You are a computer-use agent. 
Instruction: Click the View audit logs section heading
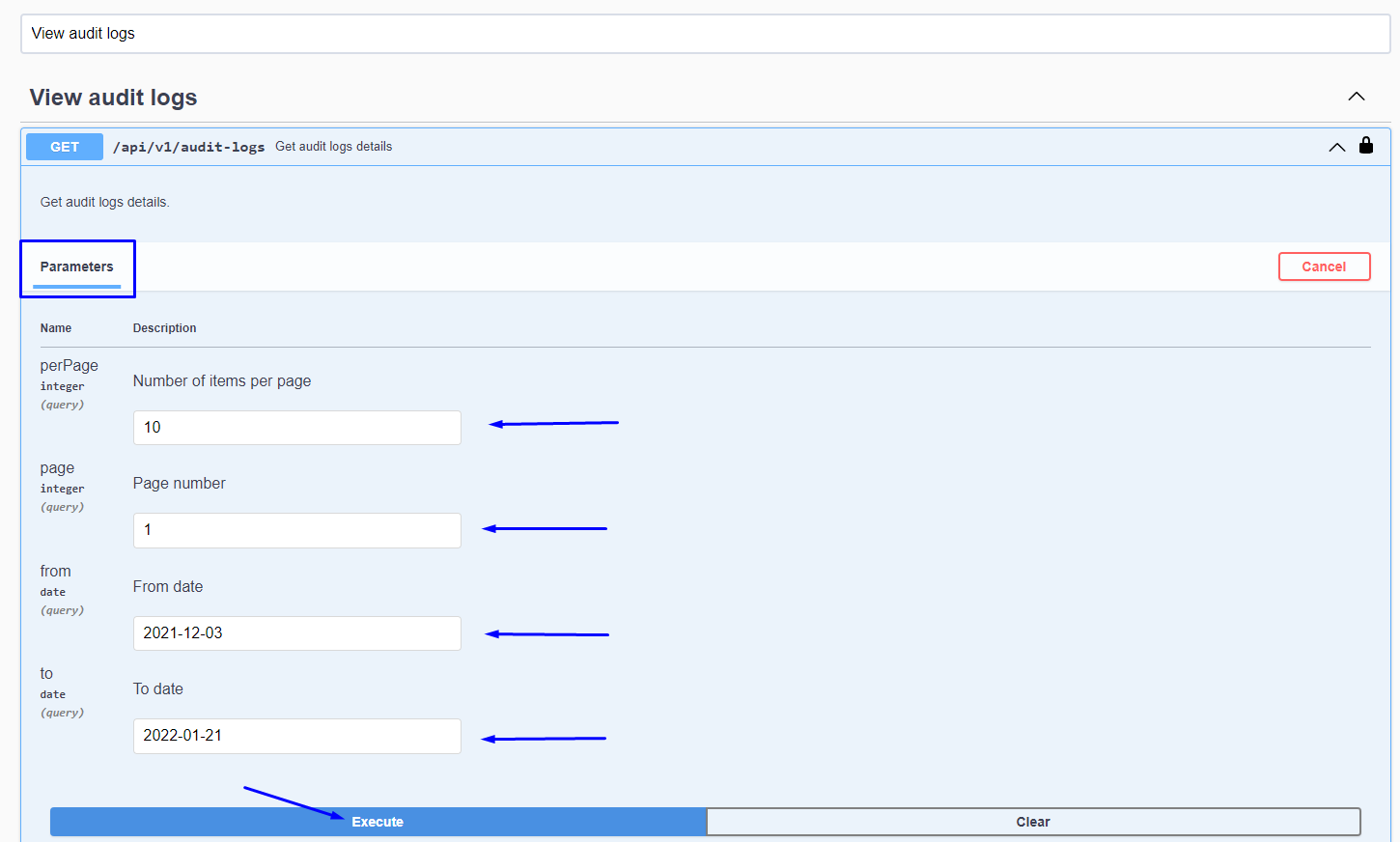point(113,98)
